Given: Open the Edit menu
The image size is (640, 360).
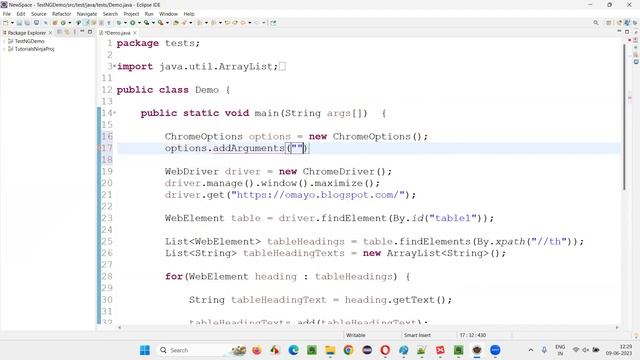Looking at the screenshot, I should click(21, 14).
